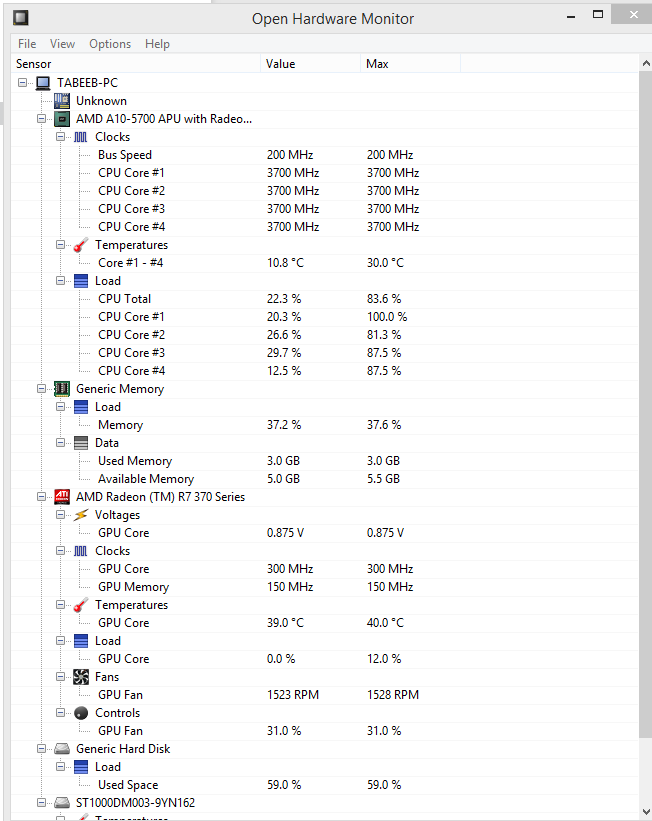Screen dimensions: 652x821
Task: Collapse the TABEEB-PC root node
Action: (x=23, y=83)
